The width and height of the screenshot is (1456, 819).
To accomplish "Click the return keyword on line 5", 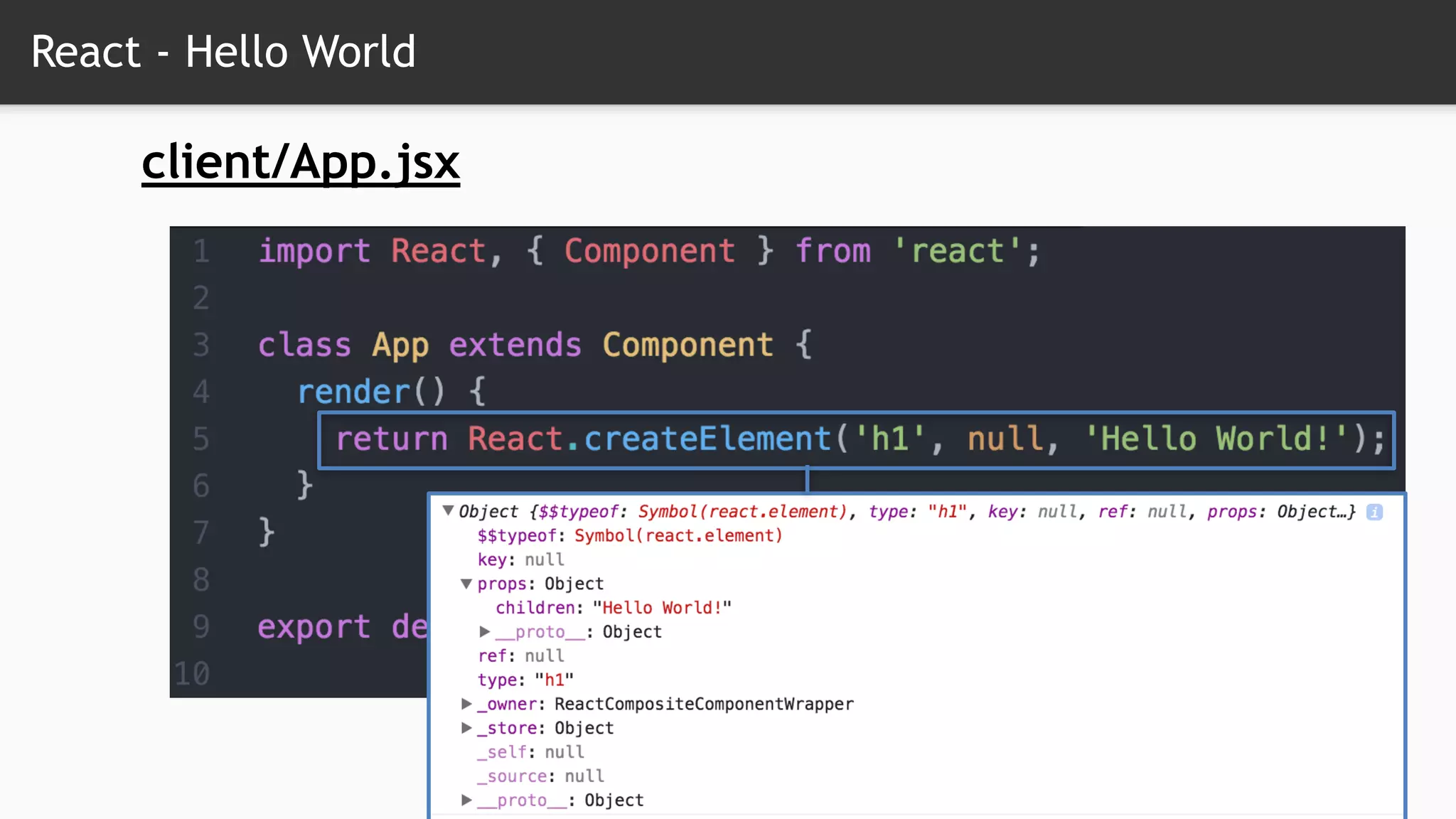I will click(392, 439).
